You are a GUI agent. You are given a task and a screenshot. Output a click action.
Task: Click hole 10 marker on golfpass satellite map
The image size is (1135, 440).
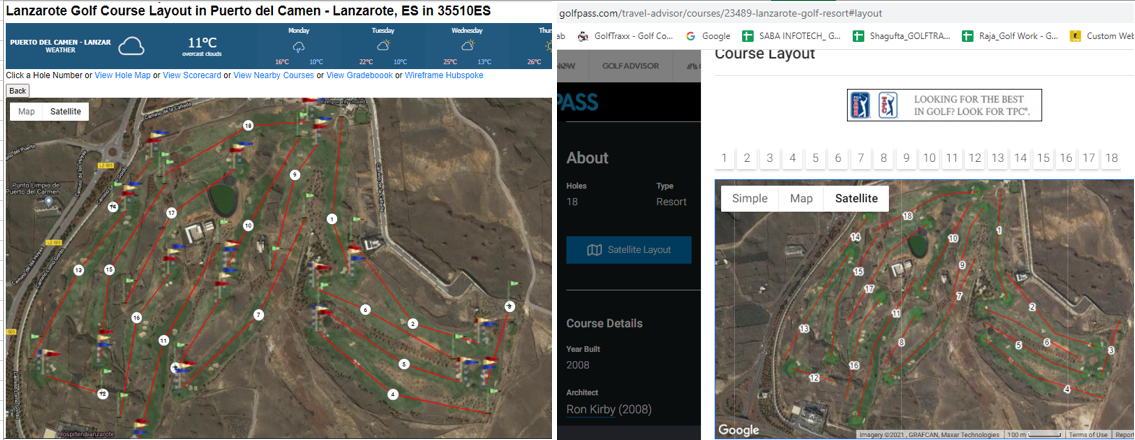pyautogui.click(x=953, y=237)
